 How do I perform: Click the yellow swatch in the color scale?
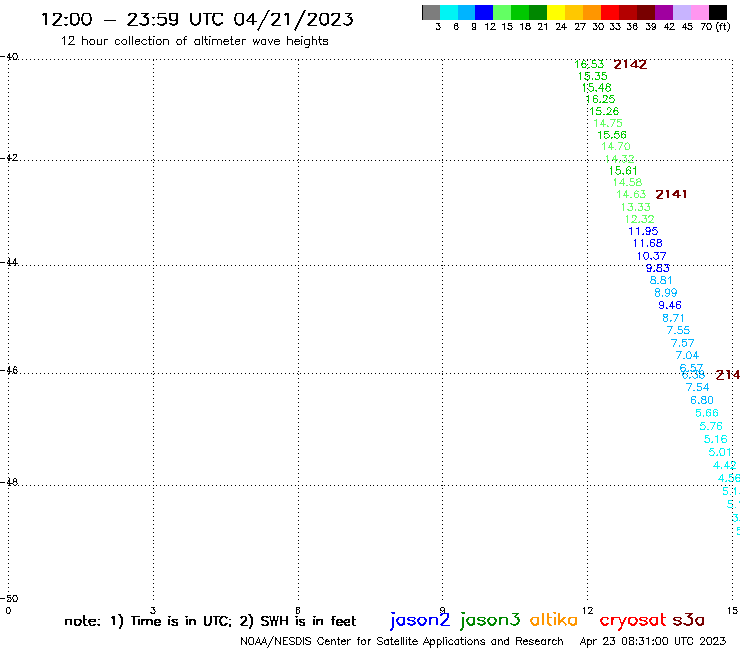pos(556,12)
